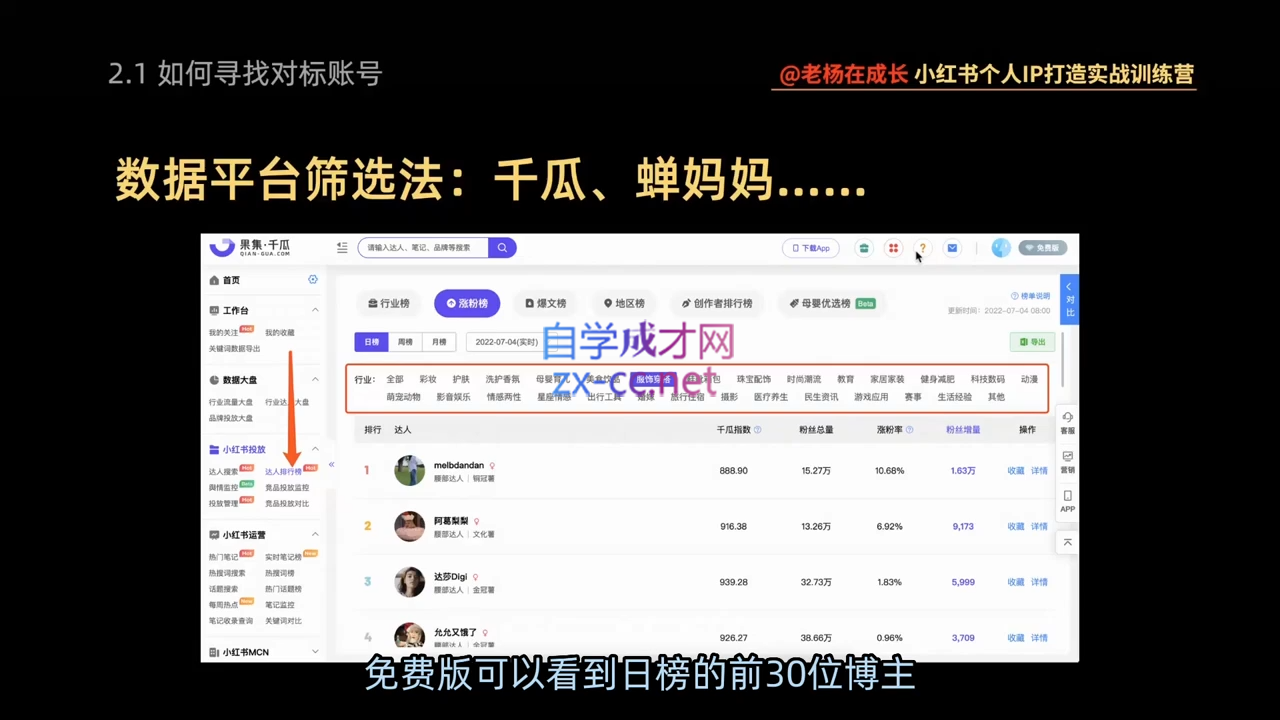
Task: Select the 日榜 daily toggle
Action: click(x=372, y=342)
